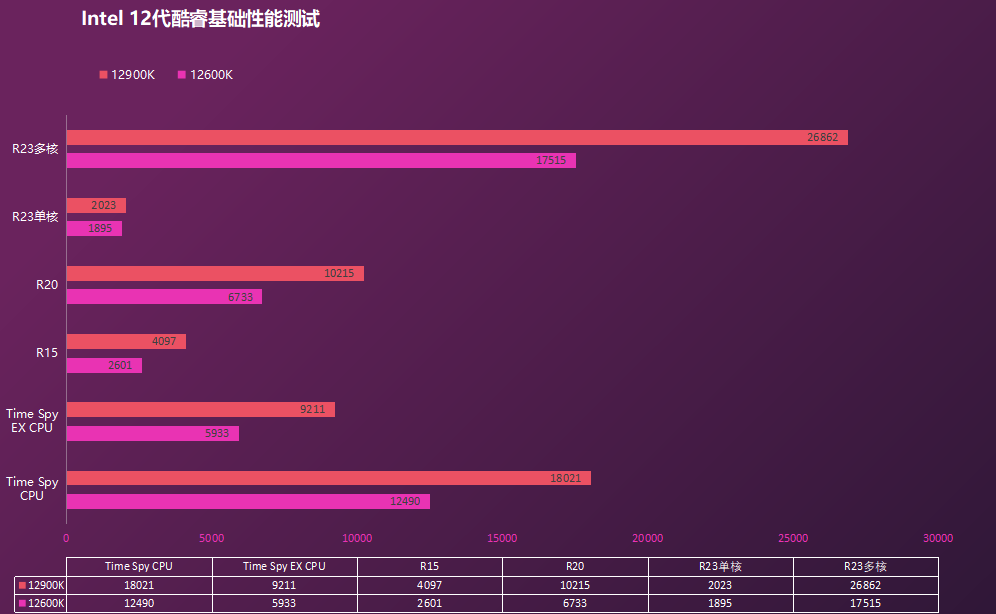Select the 12600K legend label above chart
This screenshot has width=996, height=614.
pyautogui.click(x=212, y=75)
